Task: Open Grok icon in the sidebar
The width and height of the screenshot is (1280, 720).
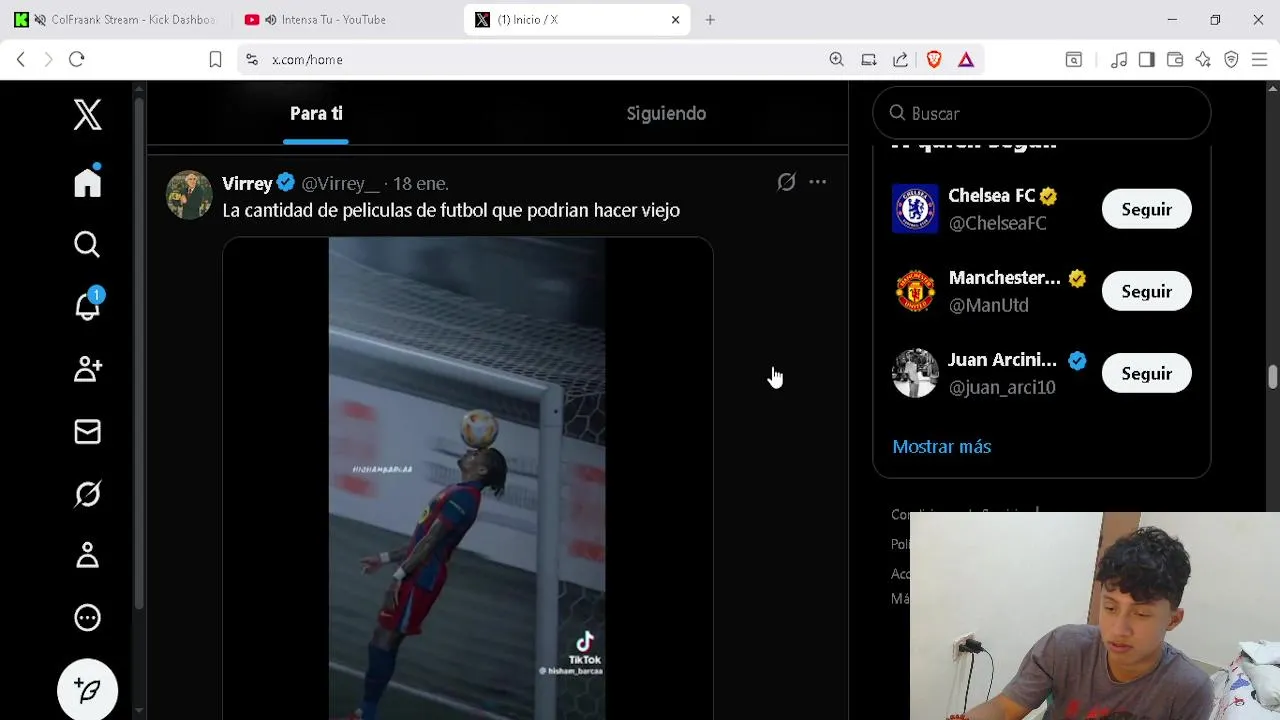Action: tap(87, 493)
